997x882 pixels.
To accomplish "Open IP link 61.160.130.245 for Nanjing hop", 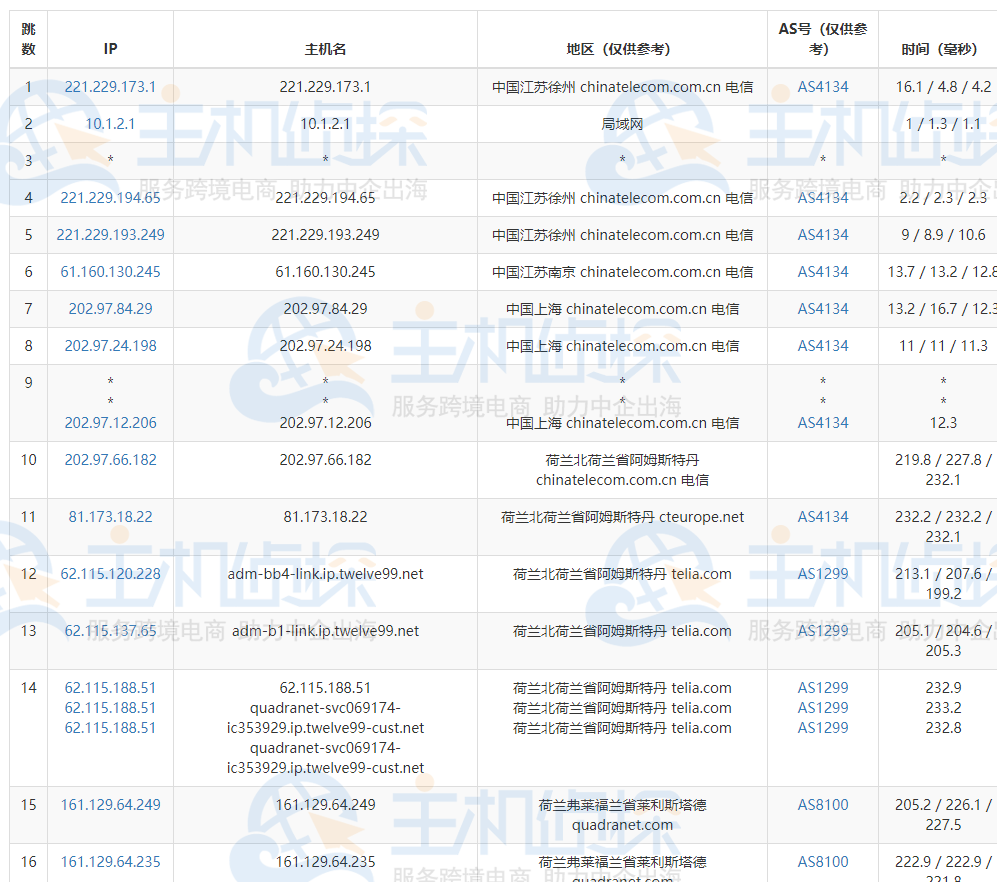I will pyautogui.click(x=109, y=272).
